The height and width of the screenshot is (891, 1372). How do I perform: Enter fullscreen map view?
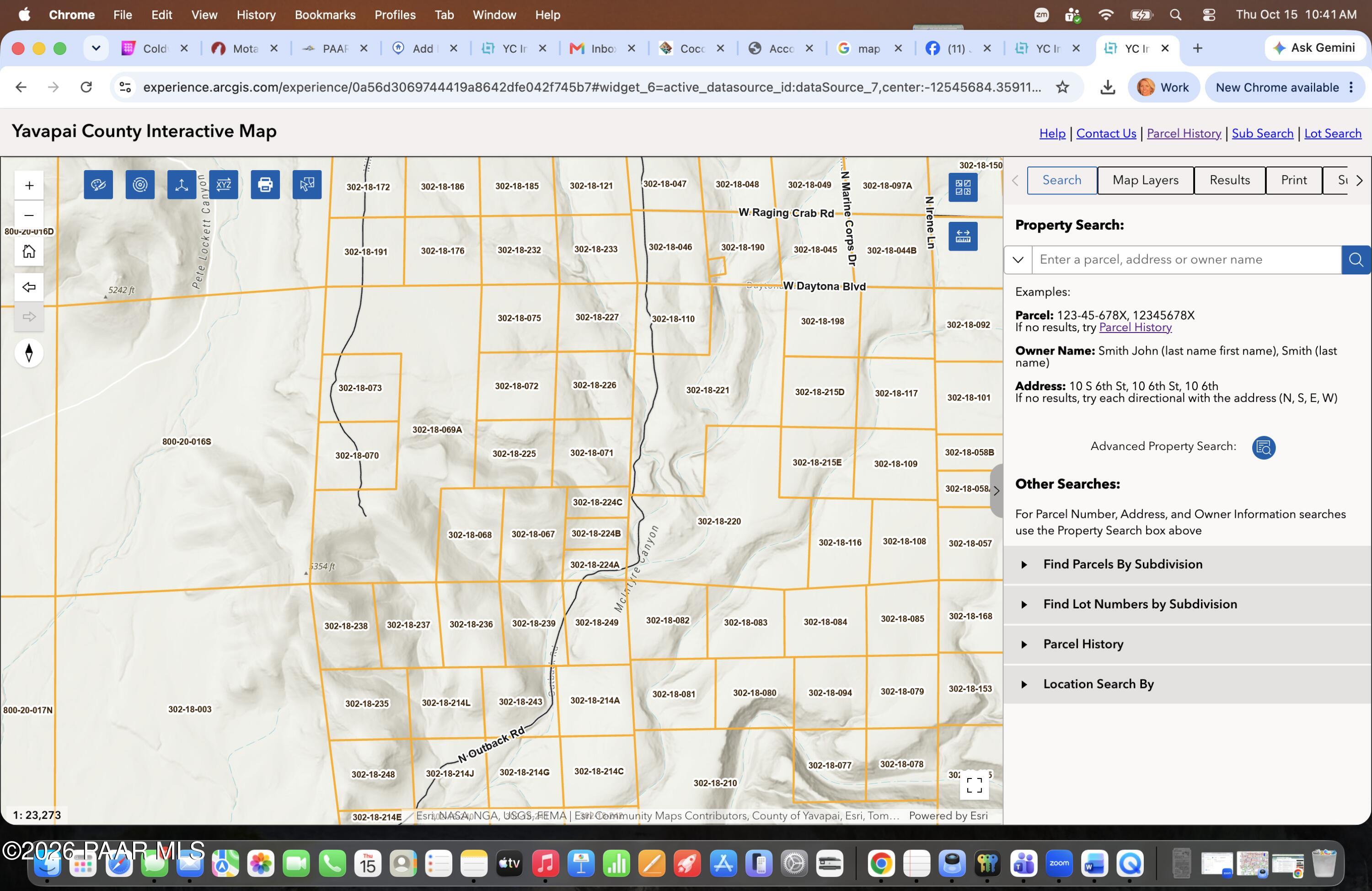click(x=974, y=785)
